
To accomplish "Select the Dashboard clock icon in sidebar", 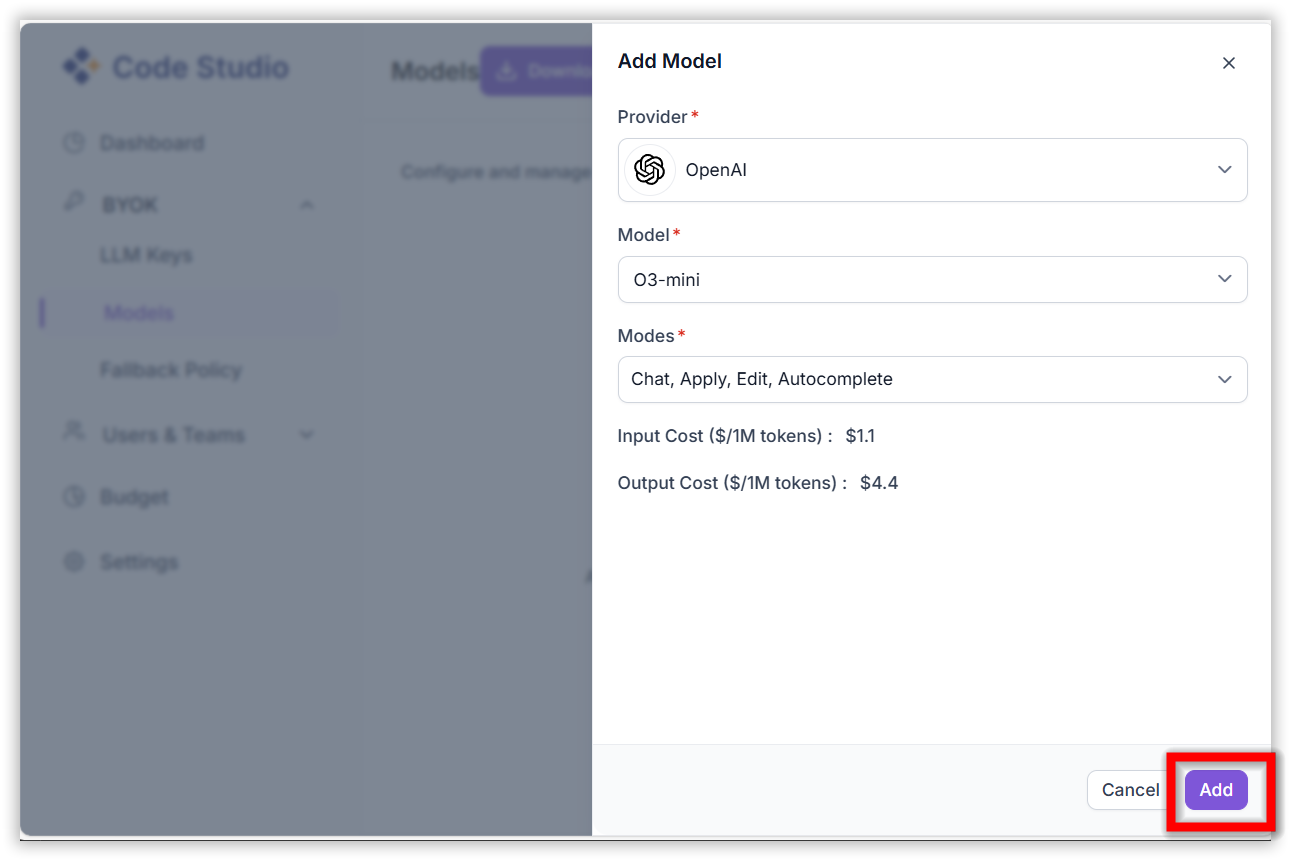I will [x=73, y=142].
